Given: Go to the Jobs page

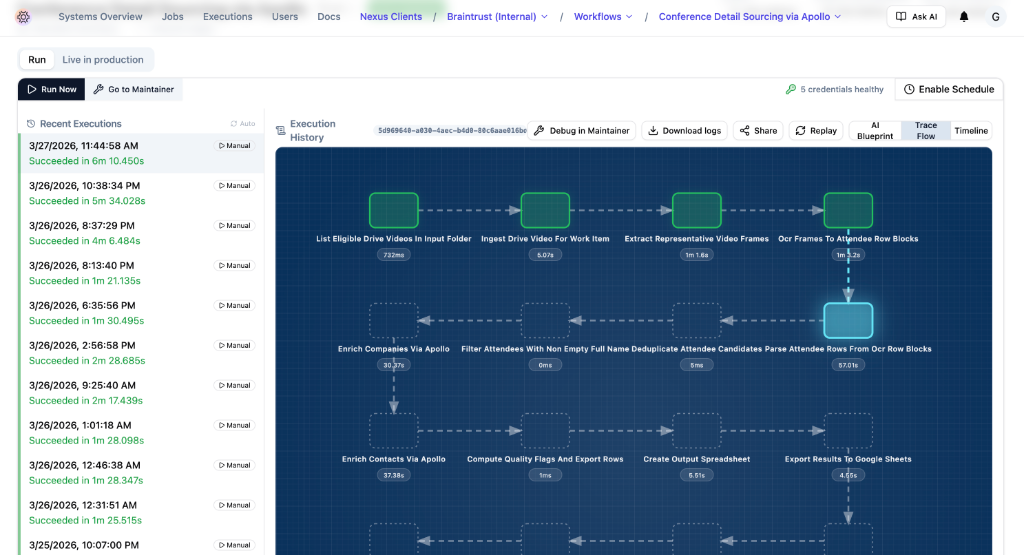Looking at the screenshot, I should point(172,17).
